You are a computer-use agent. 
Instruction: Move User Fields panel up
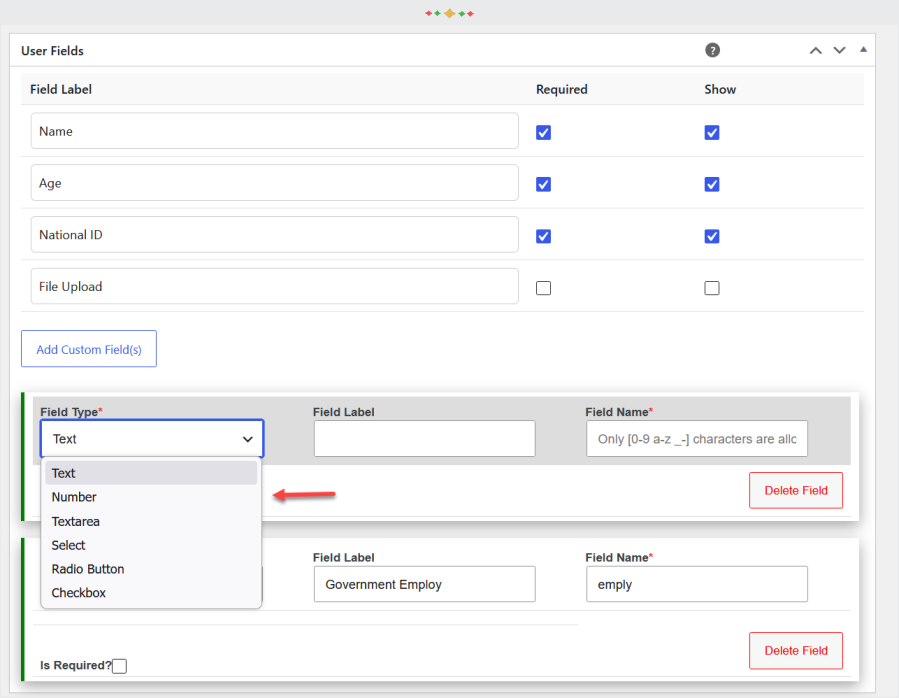(815, 50)
